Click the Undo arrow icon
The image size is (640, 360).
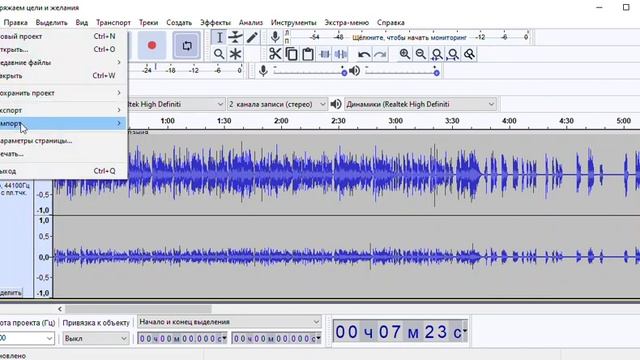[364, 54]
